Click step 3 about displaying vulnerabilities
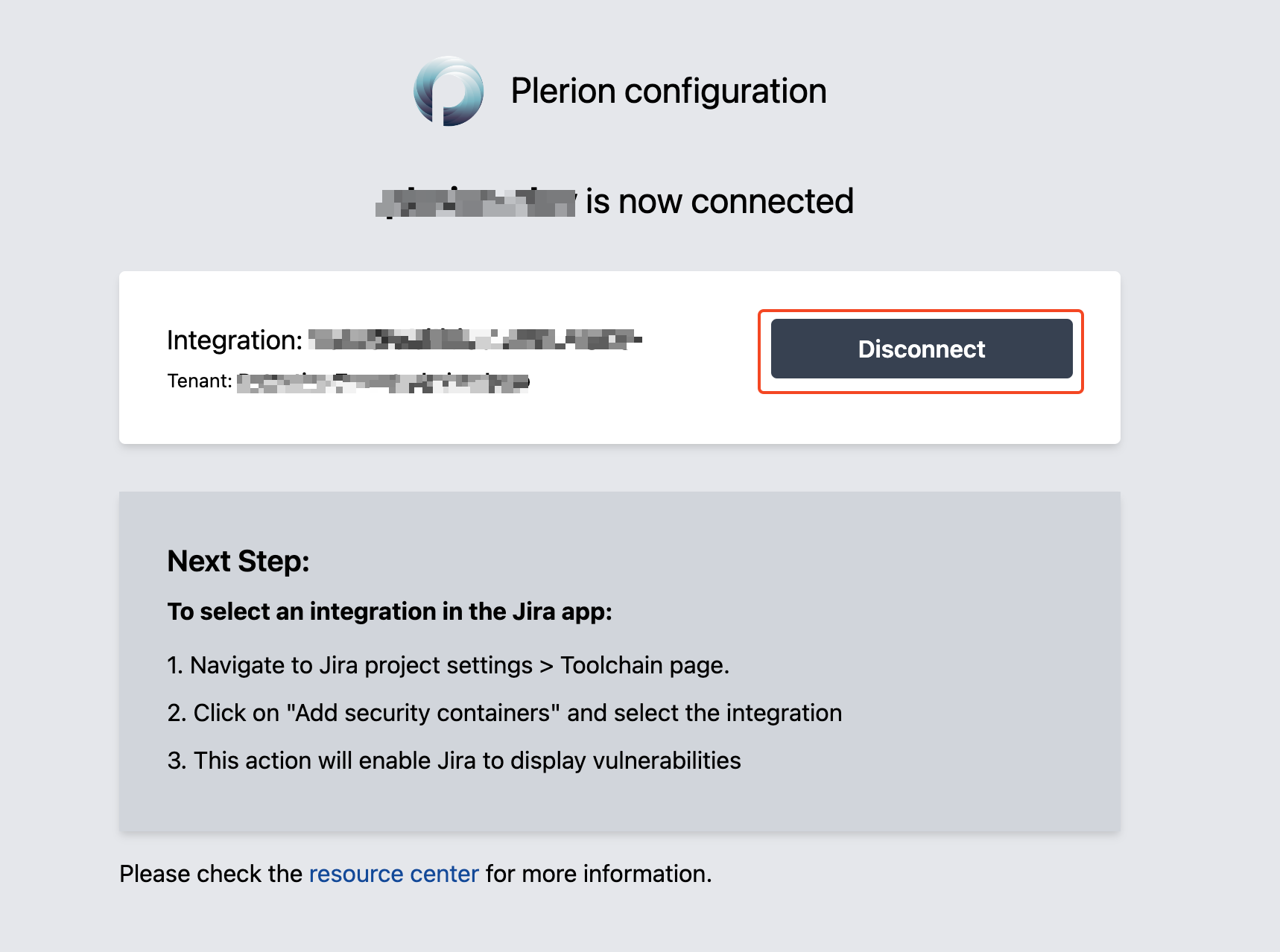 click(454, 761)
